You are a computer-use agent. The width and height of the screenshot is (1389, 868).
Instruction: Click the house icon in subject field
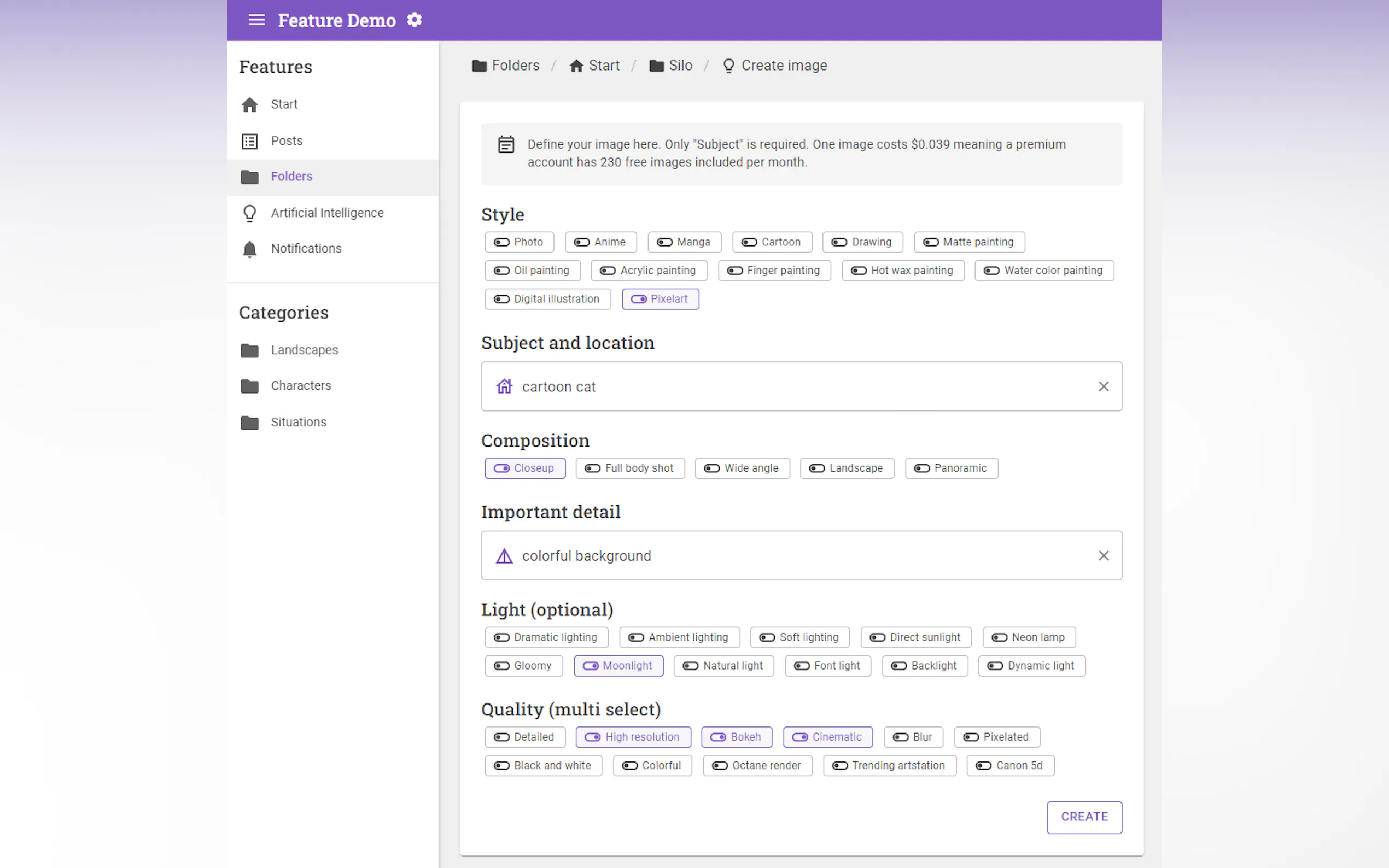[504, 386]
